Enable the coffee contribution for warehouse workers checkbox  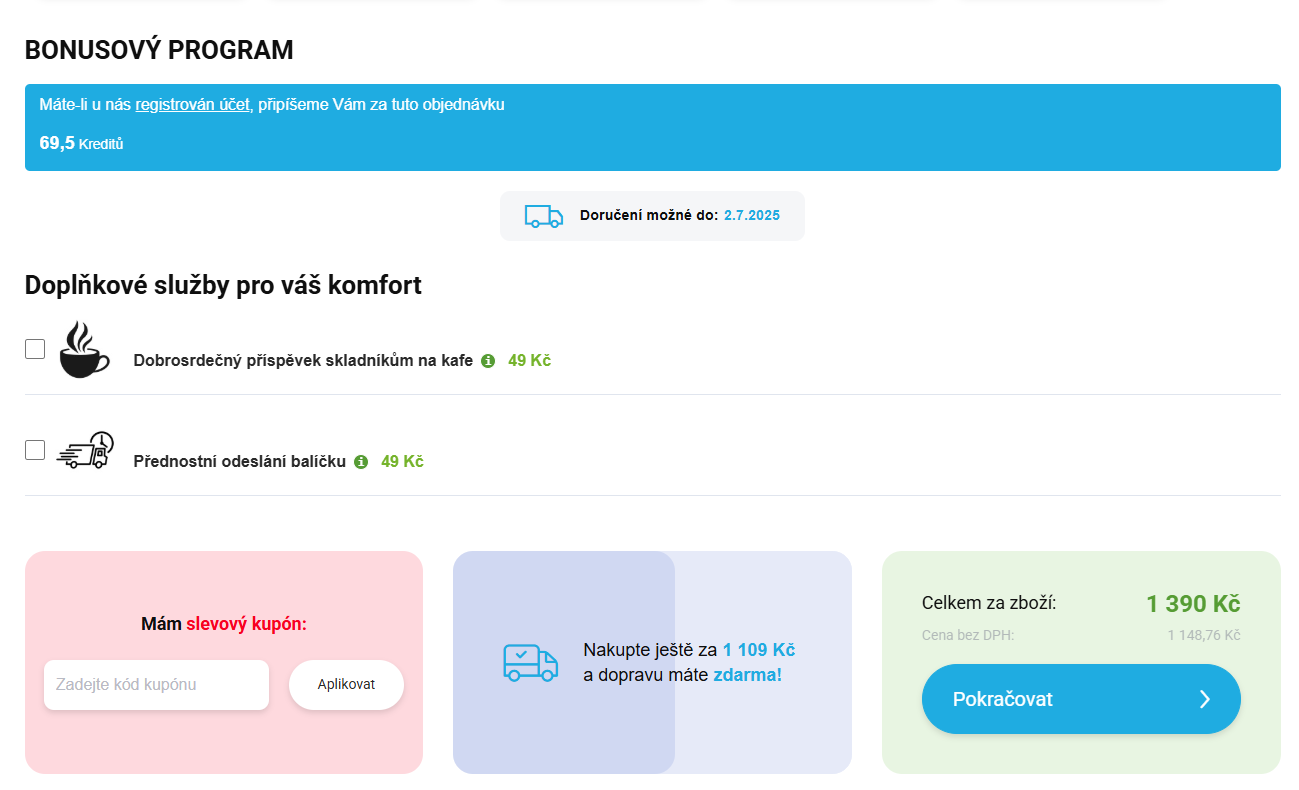click(x=35, y=349)
